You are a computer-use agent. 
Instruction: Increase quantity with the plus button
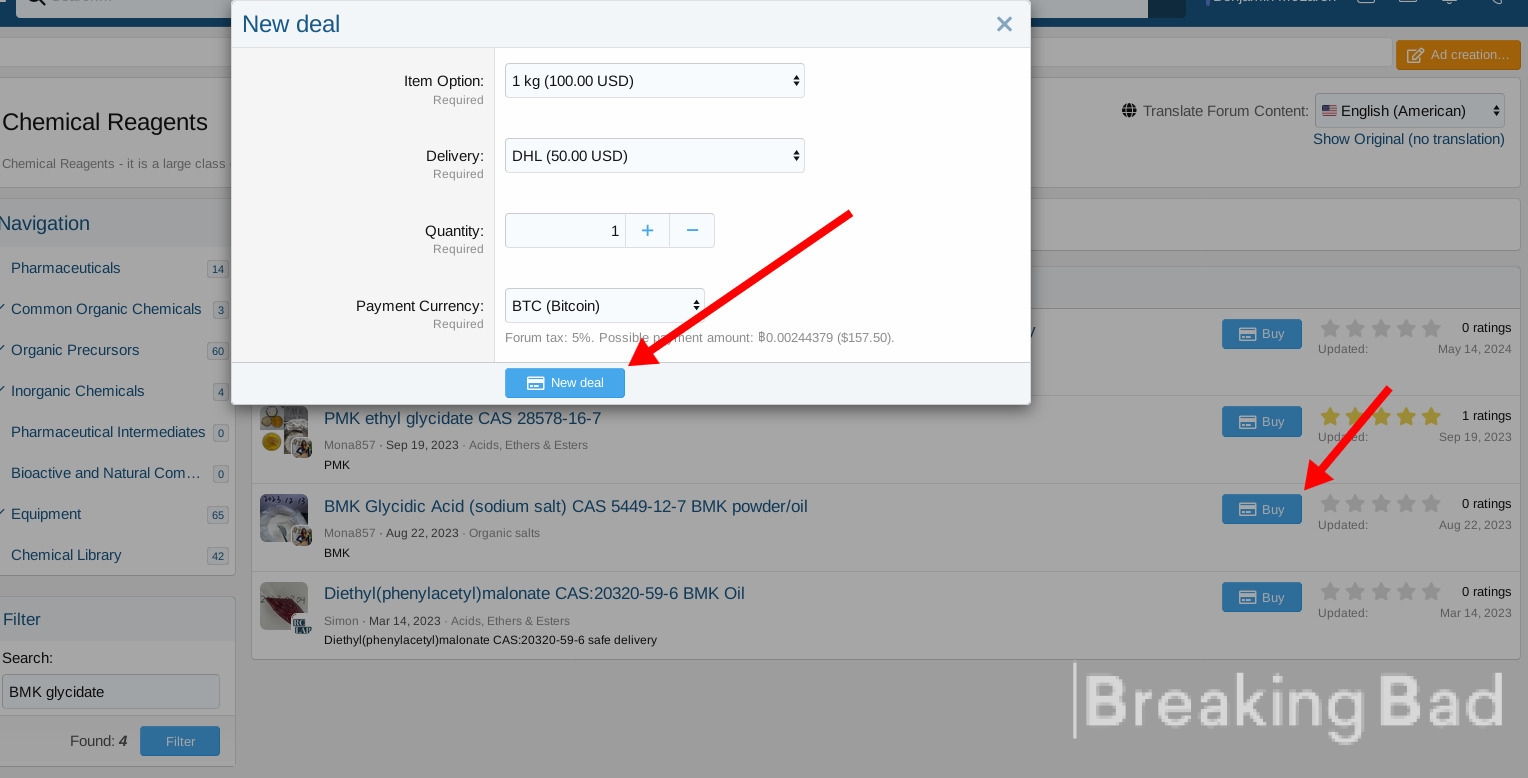(648, 231)
